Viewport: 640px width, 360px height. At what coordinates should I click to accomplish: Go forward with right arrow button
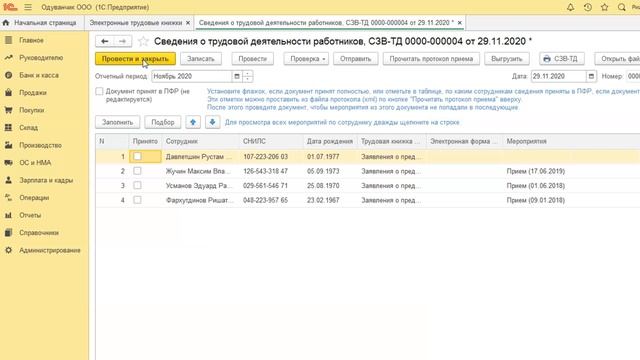coord(122,41)
